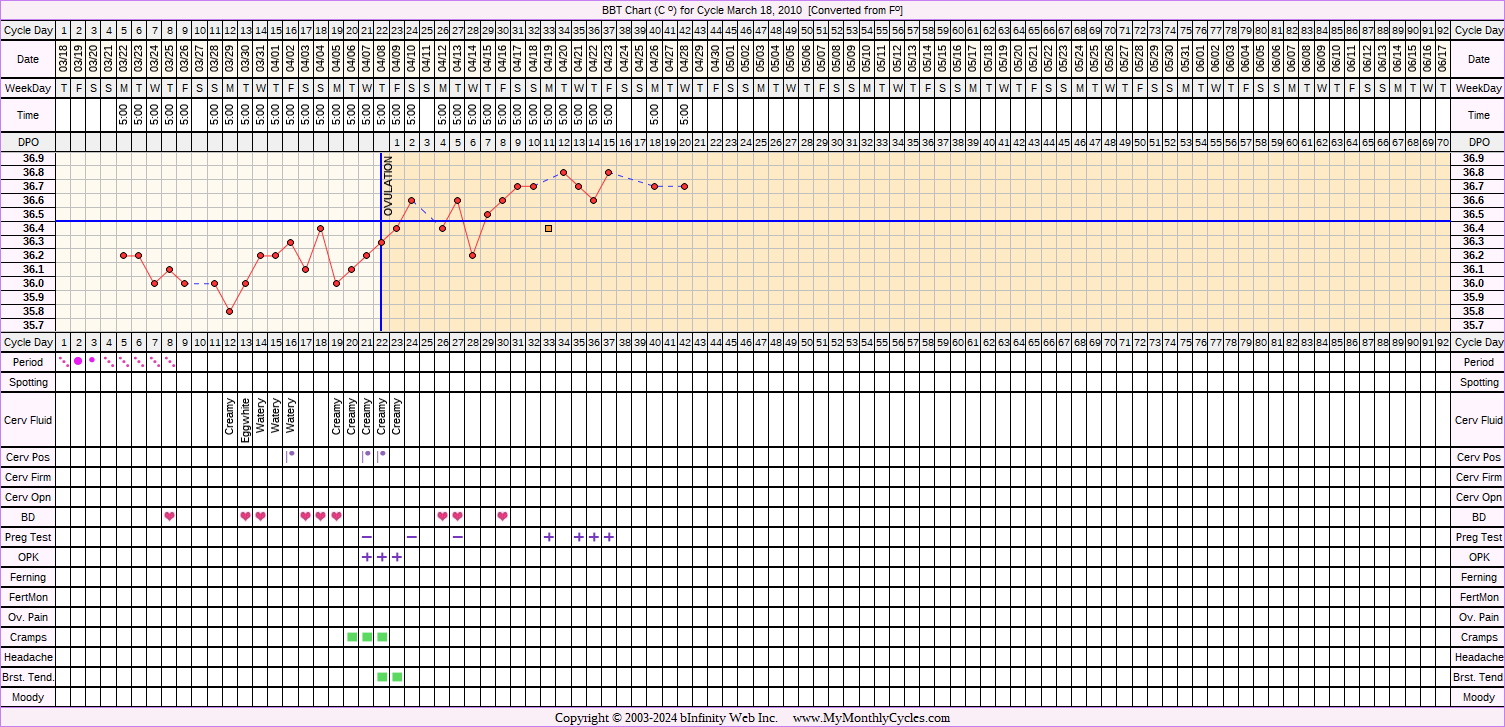Click Cerv Pos marker on cycle day 16

pyautogui.click(x=290, y=455)
